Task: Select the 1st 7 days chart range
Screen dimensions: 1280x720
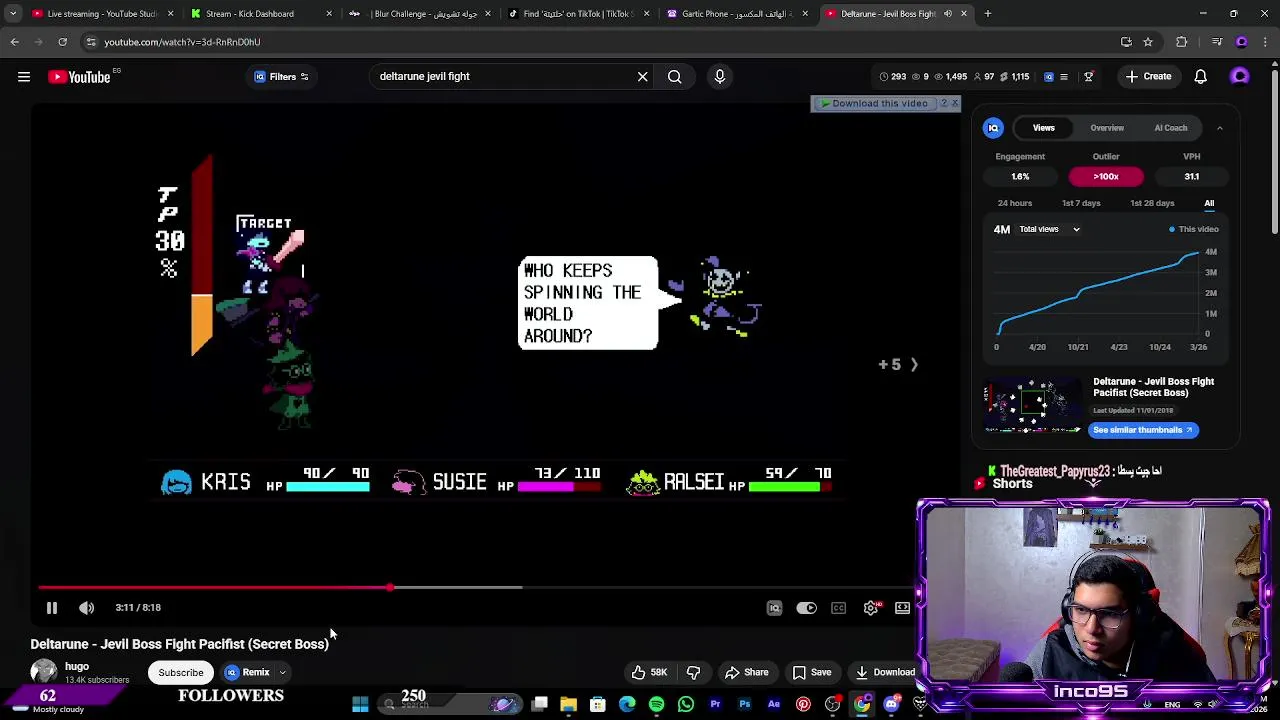Action: point(1081,203)
